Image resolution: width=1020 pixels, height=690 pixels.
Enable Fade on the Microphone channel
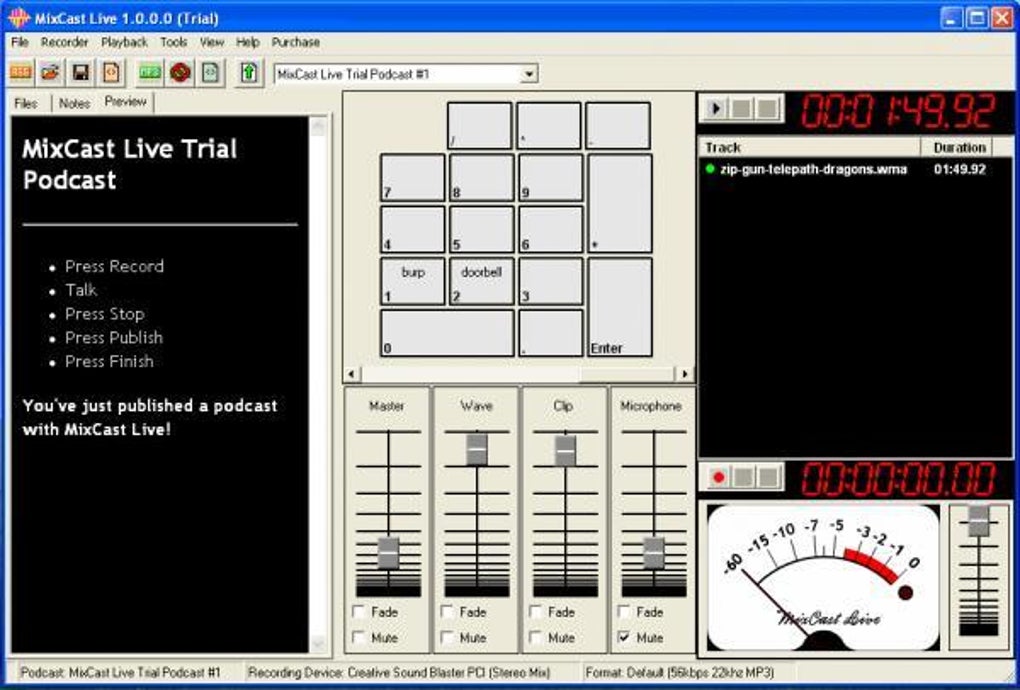point(624,611)
